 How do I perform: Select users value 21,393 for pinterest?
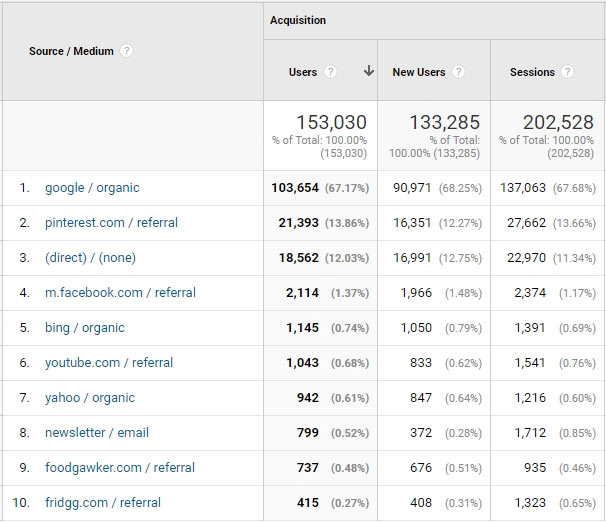(x=299, y=223)
